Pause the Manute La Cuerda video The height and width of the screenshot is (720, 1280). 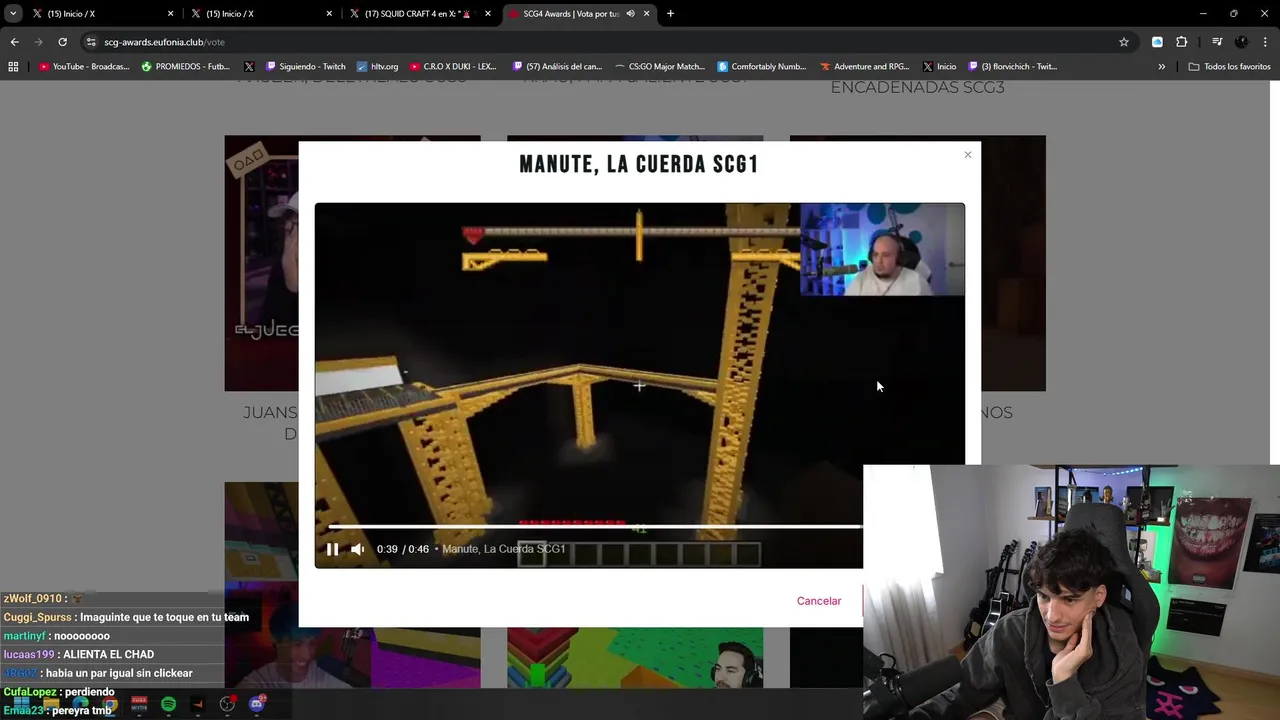click(332, 549)
